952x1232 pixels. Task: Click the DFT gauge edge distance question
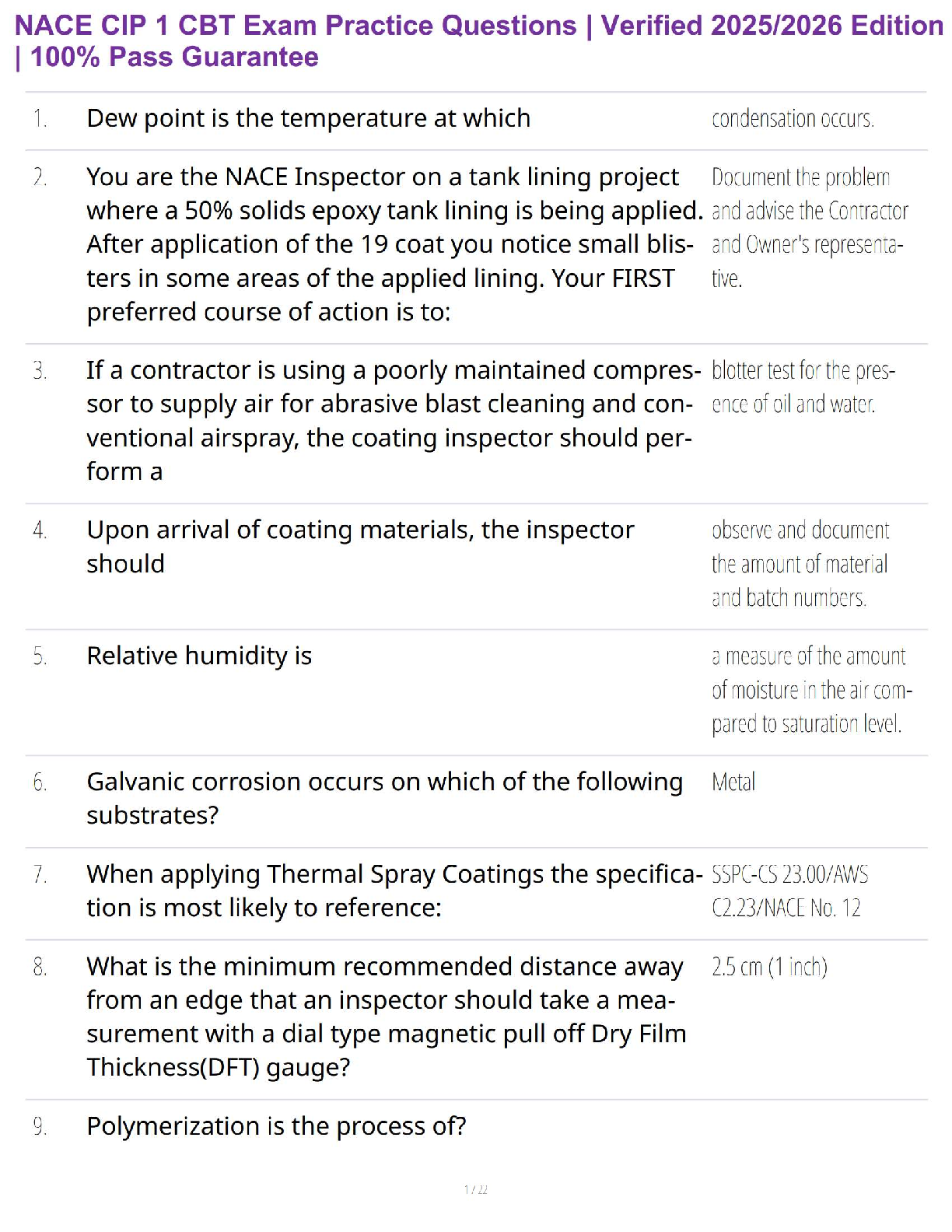coord(386,1017)
